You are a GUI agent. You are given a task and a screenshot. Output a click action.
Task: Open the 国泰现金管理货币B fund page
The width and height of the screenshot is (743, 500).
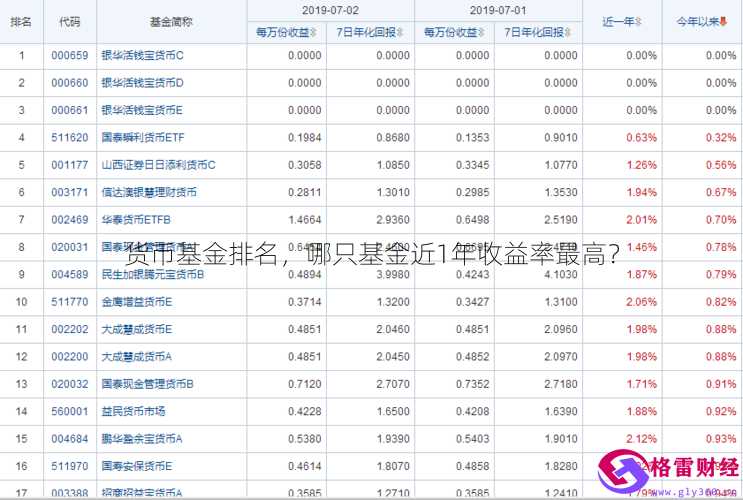pyautogui.click(x=147, y=384)
